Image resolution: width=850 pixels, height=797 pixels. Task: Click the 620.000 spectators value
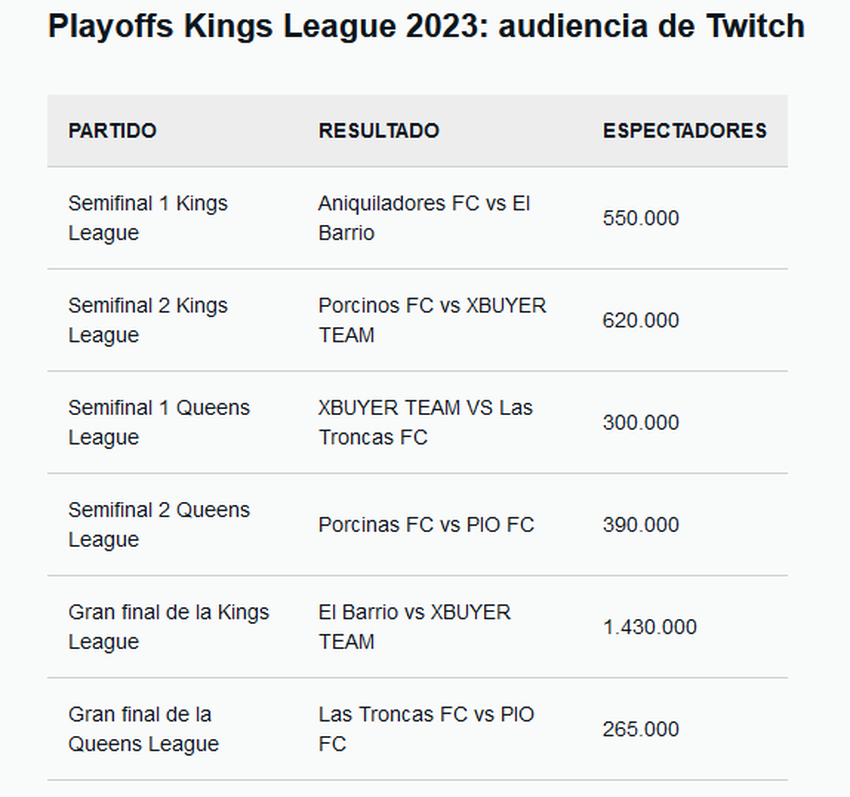point(640,320)
